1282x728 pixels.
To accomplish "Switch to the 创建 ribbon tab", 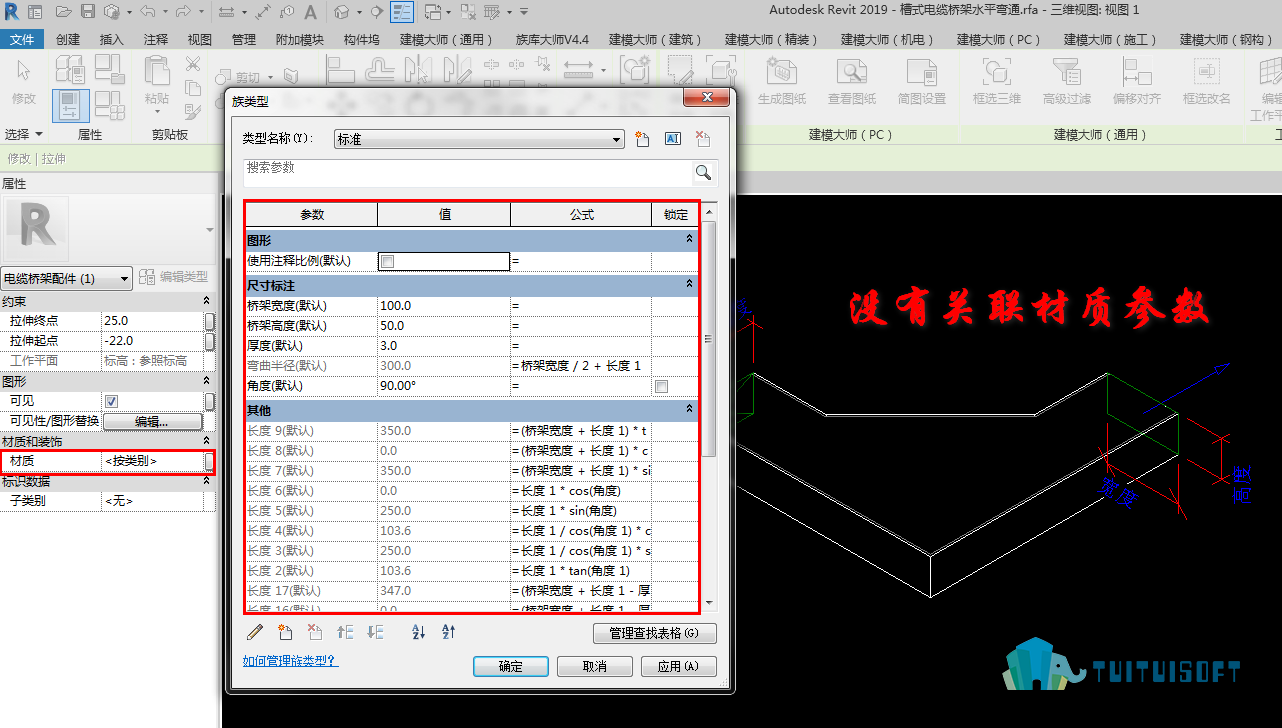I will tap(68, 40).
